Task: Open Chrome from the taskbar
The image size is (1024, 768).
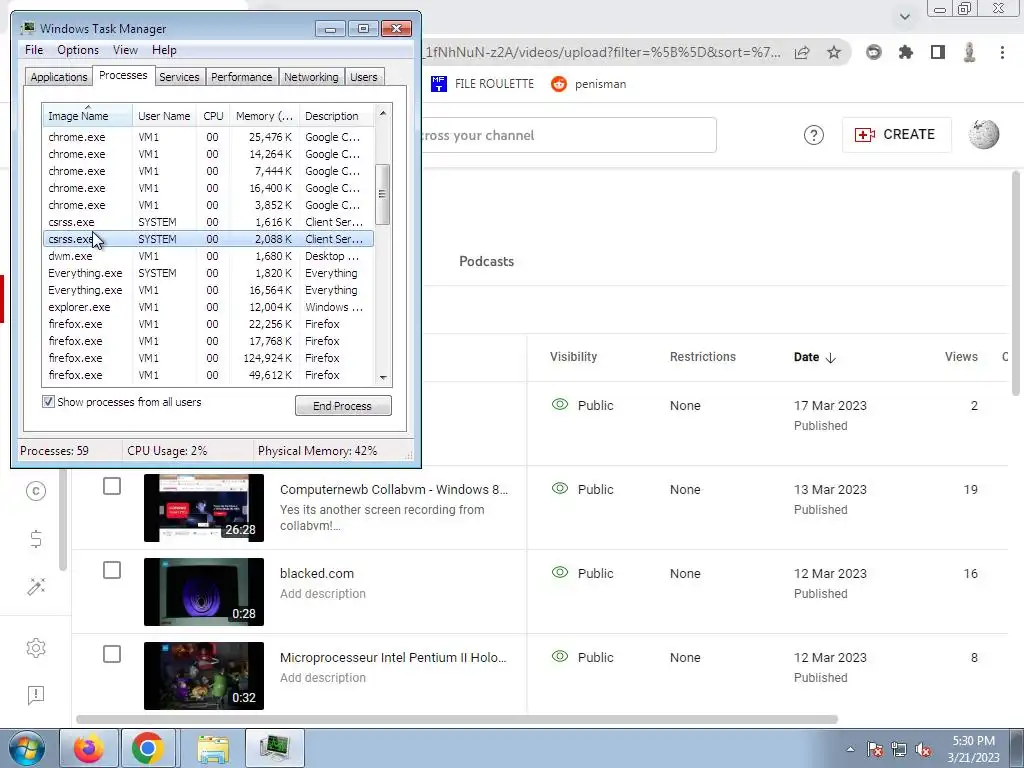Action: pos(148,748)
